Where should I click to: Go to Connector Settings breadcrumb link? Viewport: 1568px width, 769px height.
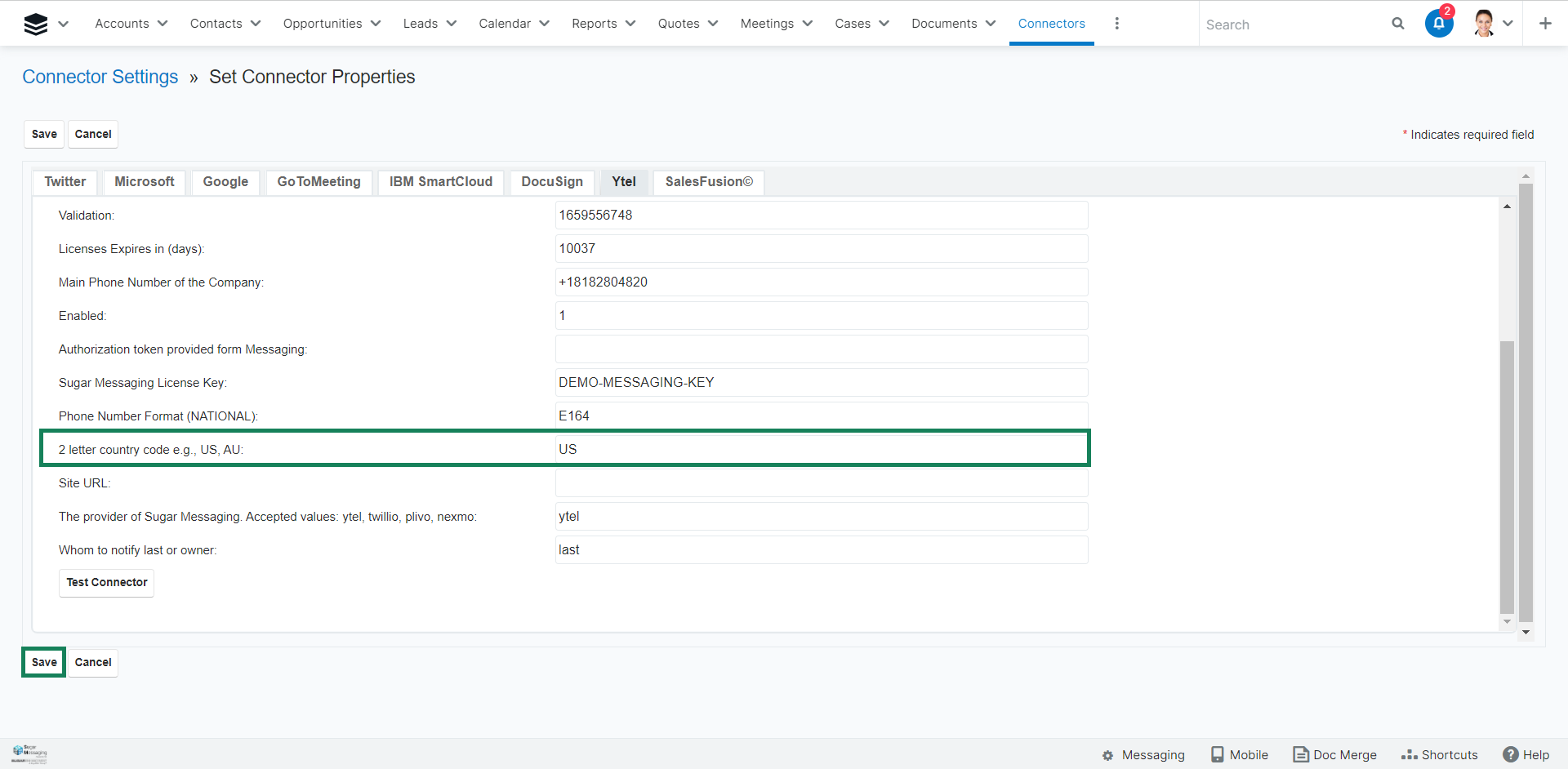pyautogui.click(x=100, y=77)
